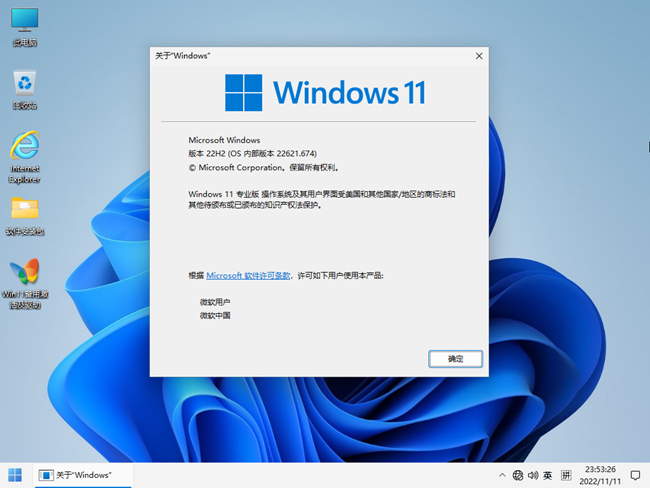This screenshot has width=650, height=488.
Task: Open the Microsoft 软件许可条款 link
Action: pos(248,275)
